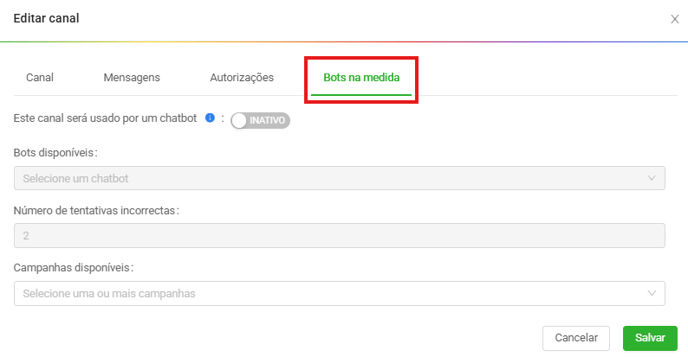688x363 pixels.
Task: Focus the Número de tentativas incorrectas field
Action: [x=339, y=236]
